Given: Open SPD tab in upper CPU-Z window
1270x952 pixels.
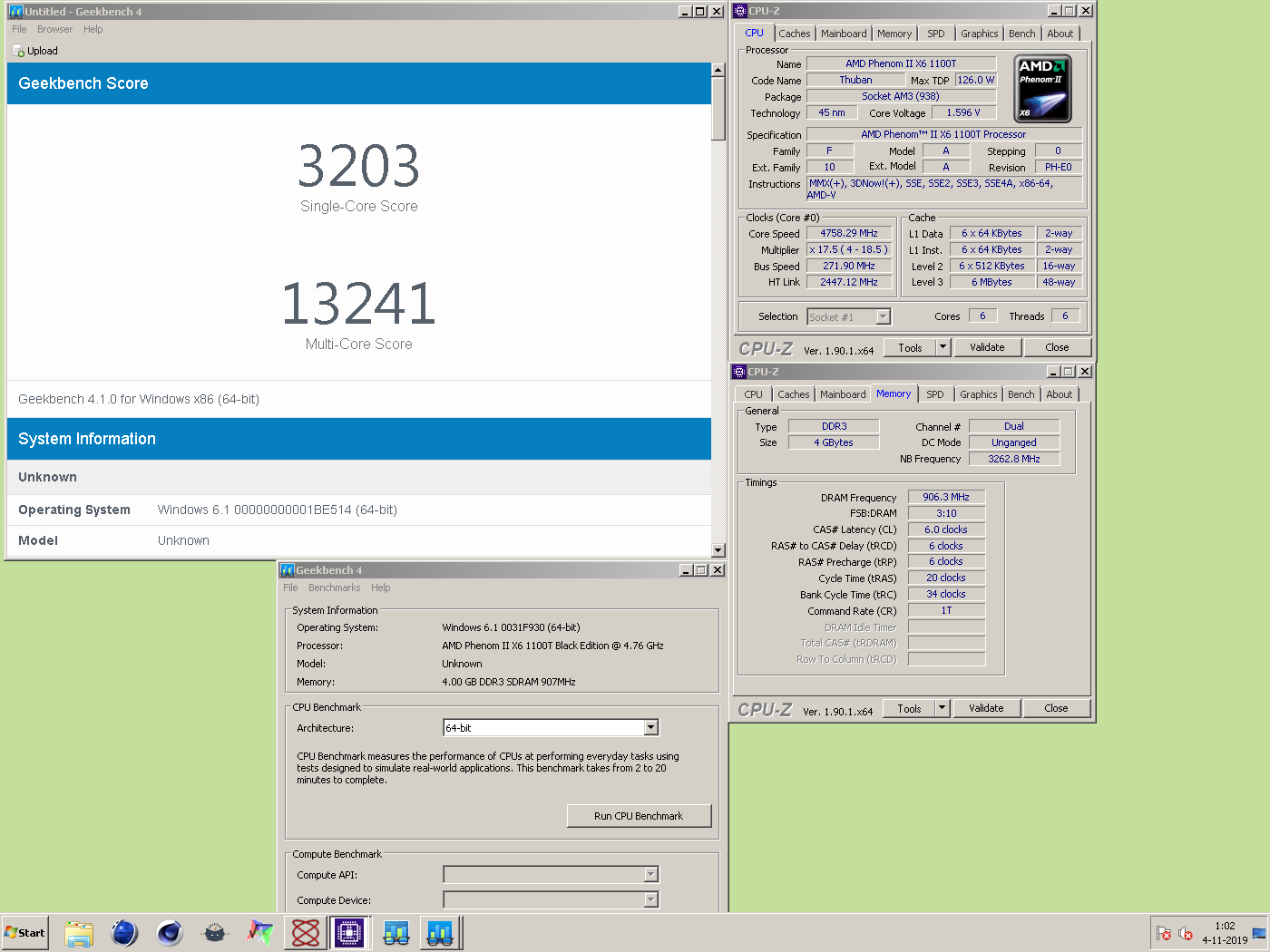Looking at the screenshot, I should coord(936,34).
